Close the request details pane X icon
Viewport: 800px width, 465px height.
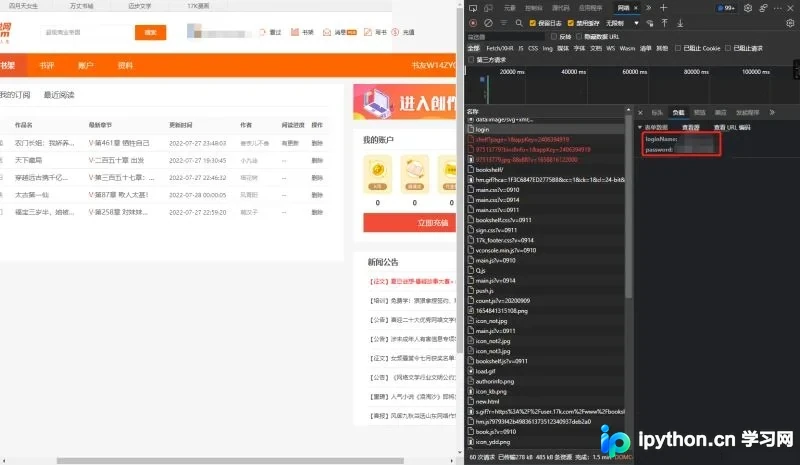point(640,112)
